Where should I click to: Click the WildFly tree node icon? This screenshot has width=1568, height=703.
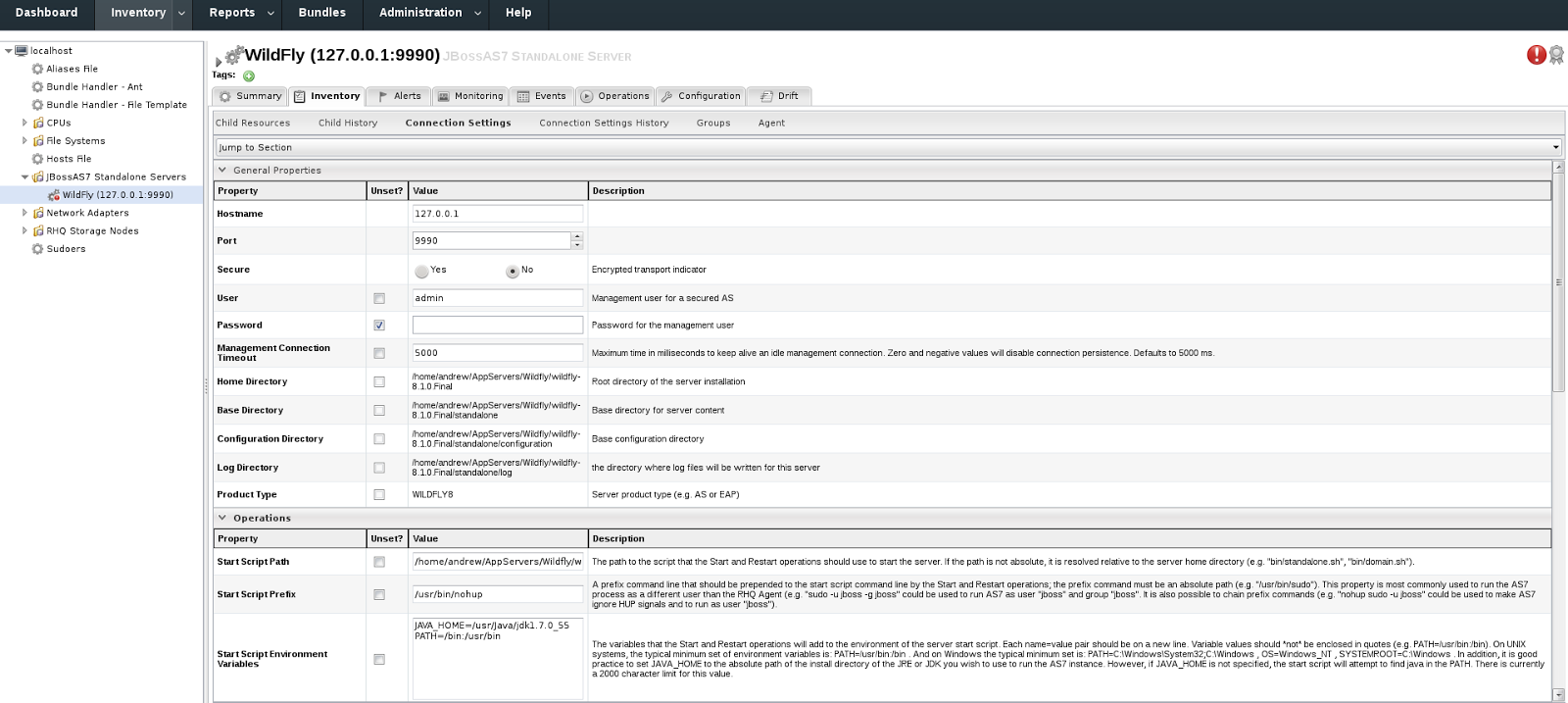tap(54, 194)
